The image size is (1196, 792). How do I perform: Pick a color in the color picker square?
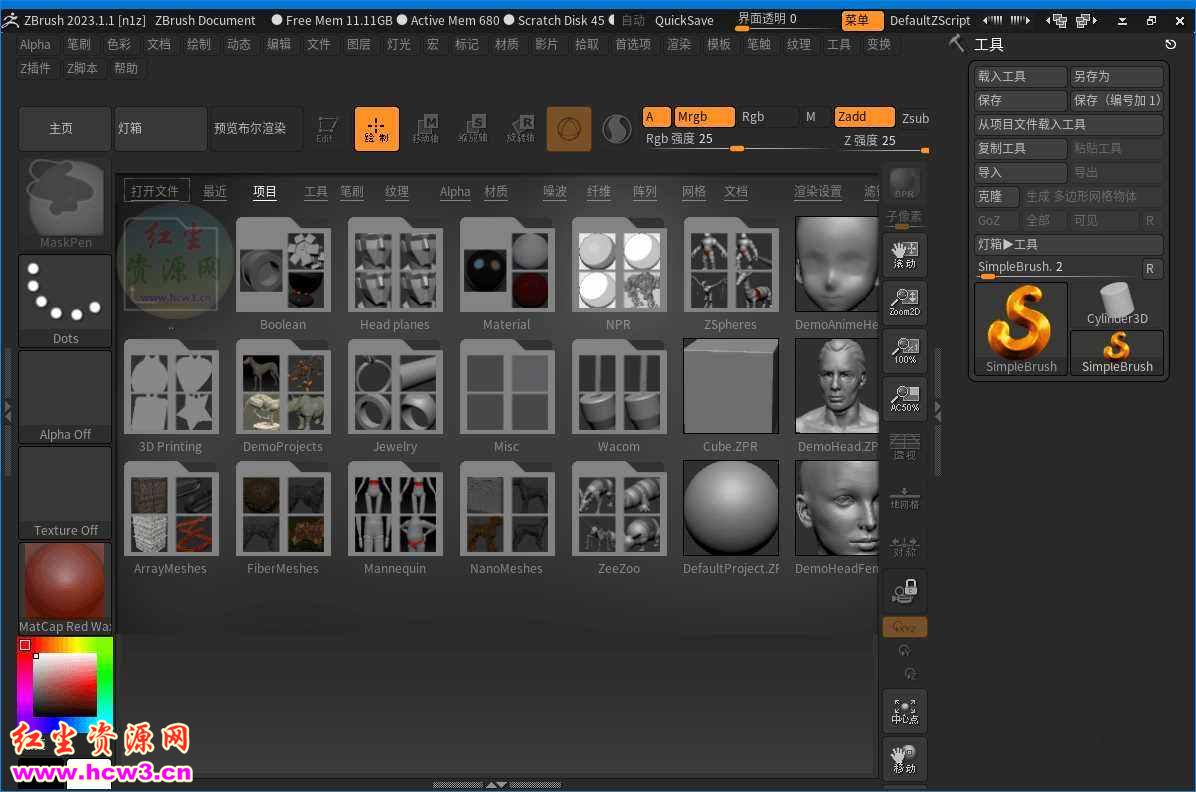click(x=65, y=684)
